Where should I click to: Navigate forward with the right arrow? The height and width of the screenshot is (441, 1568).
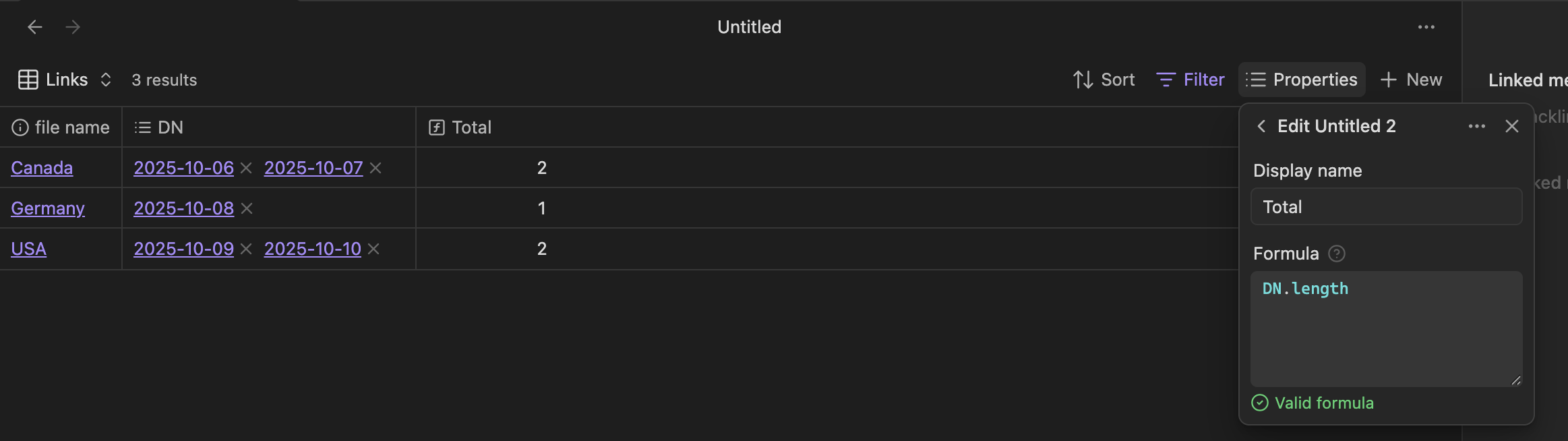pos(73,27)
